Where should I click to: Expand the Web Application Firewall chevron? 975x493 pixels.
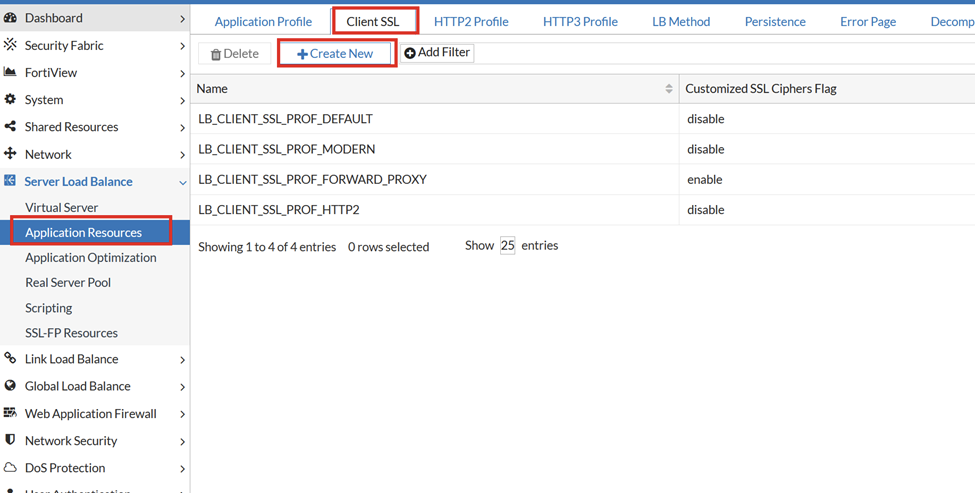[182, 415]
